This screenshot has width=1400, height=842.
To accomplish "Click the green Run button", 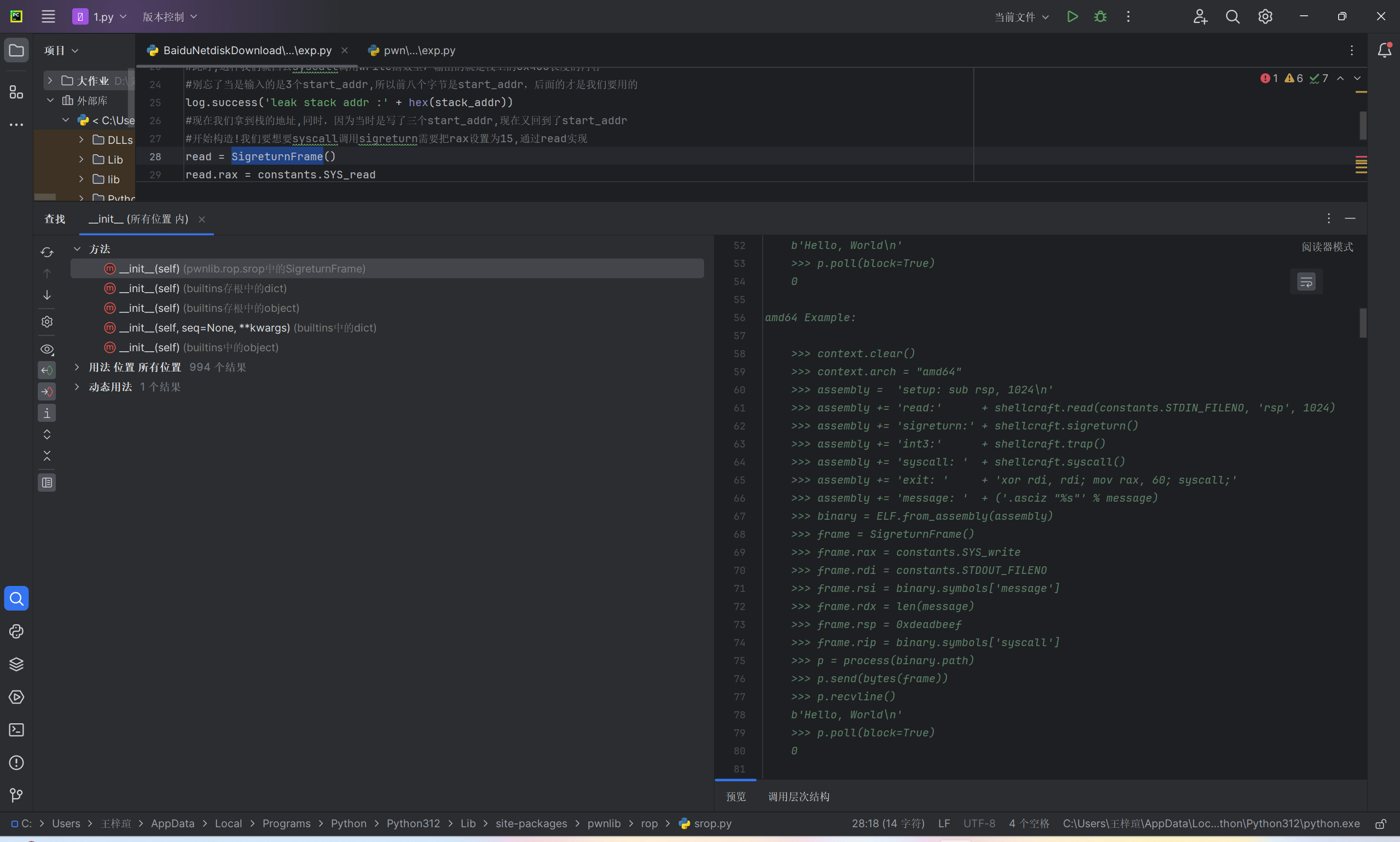I will pyautogui.click(x=1072, y=16).
